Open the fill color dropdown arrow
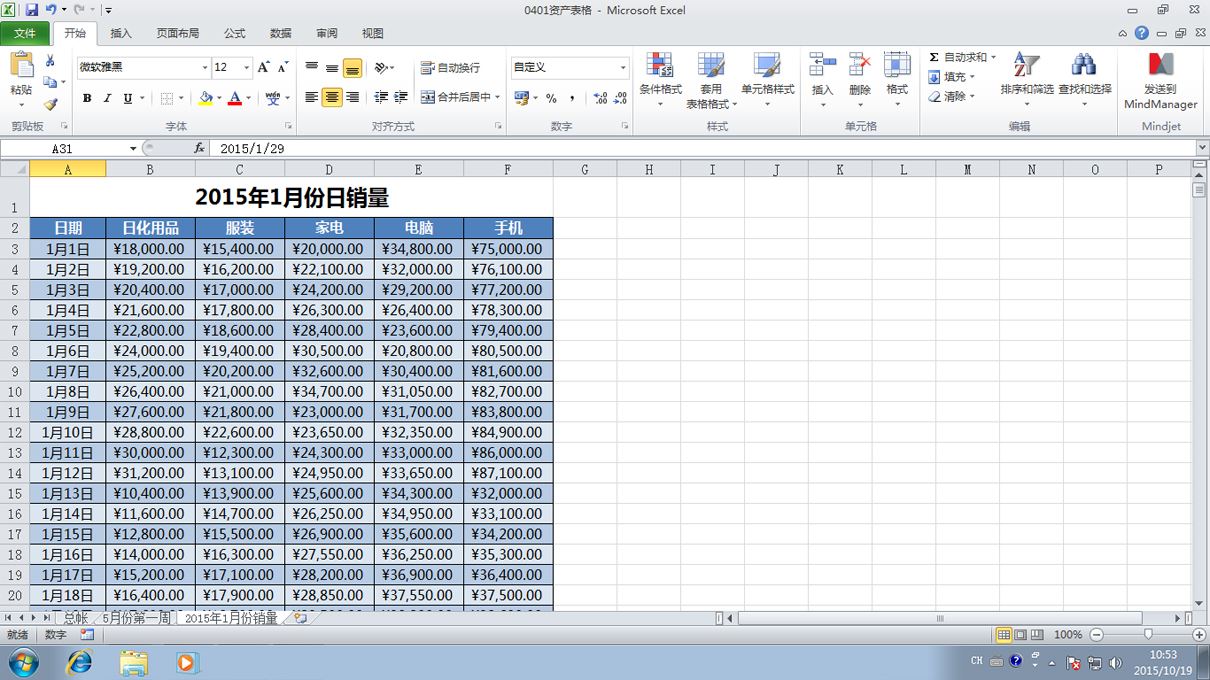The height and width of the screenshot is (680, 1210). 220,98
